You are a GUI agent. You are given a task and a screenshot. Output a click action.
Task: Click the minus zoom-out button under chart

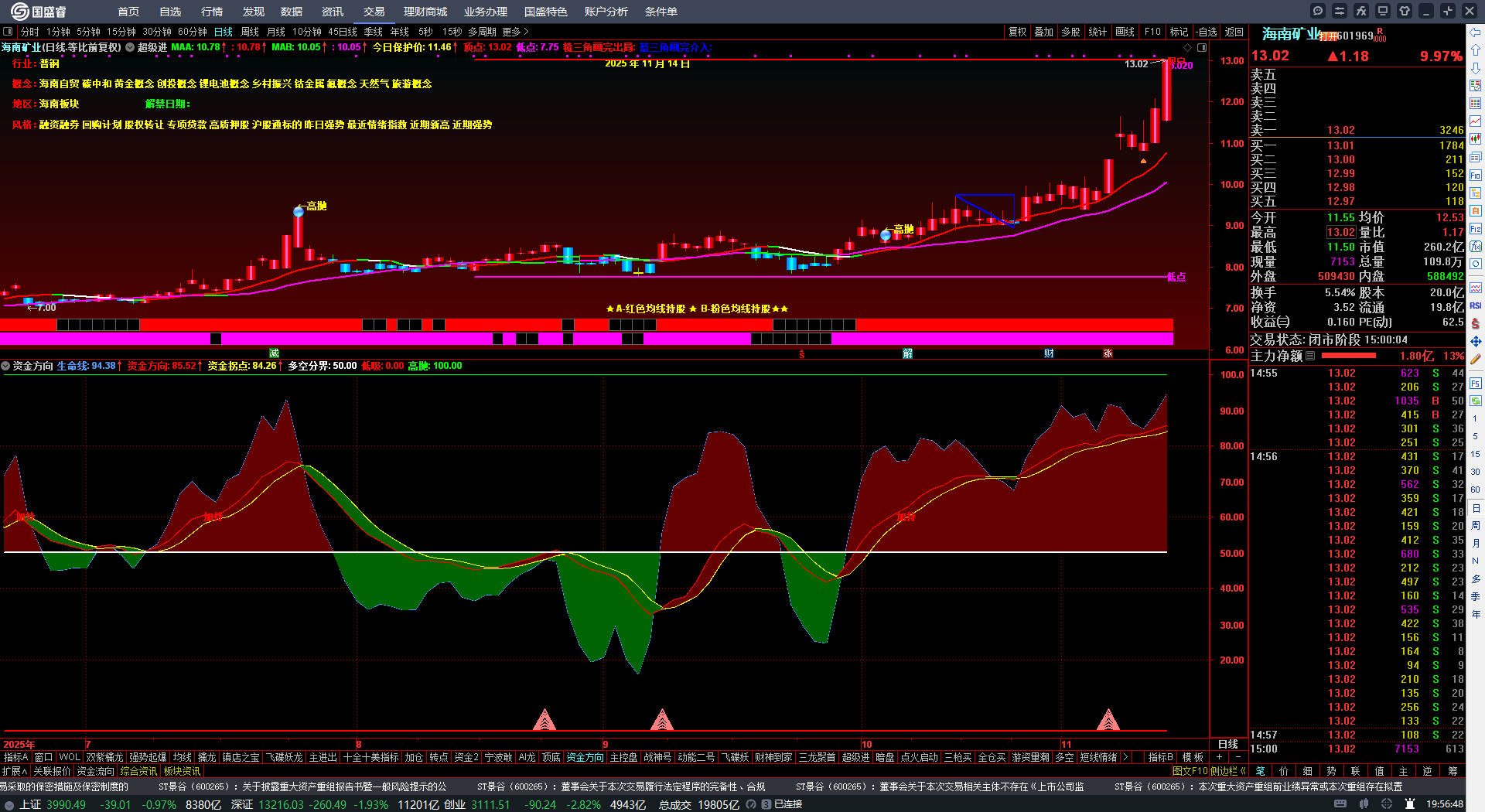(1238, 757)
